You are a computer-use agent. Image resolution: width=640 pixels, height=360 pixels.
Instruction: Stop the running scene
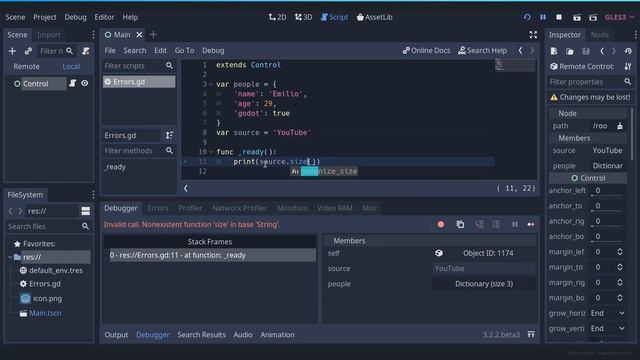coord(559,17)
